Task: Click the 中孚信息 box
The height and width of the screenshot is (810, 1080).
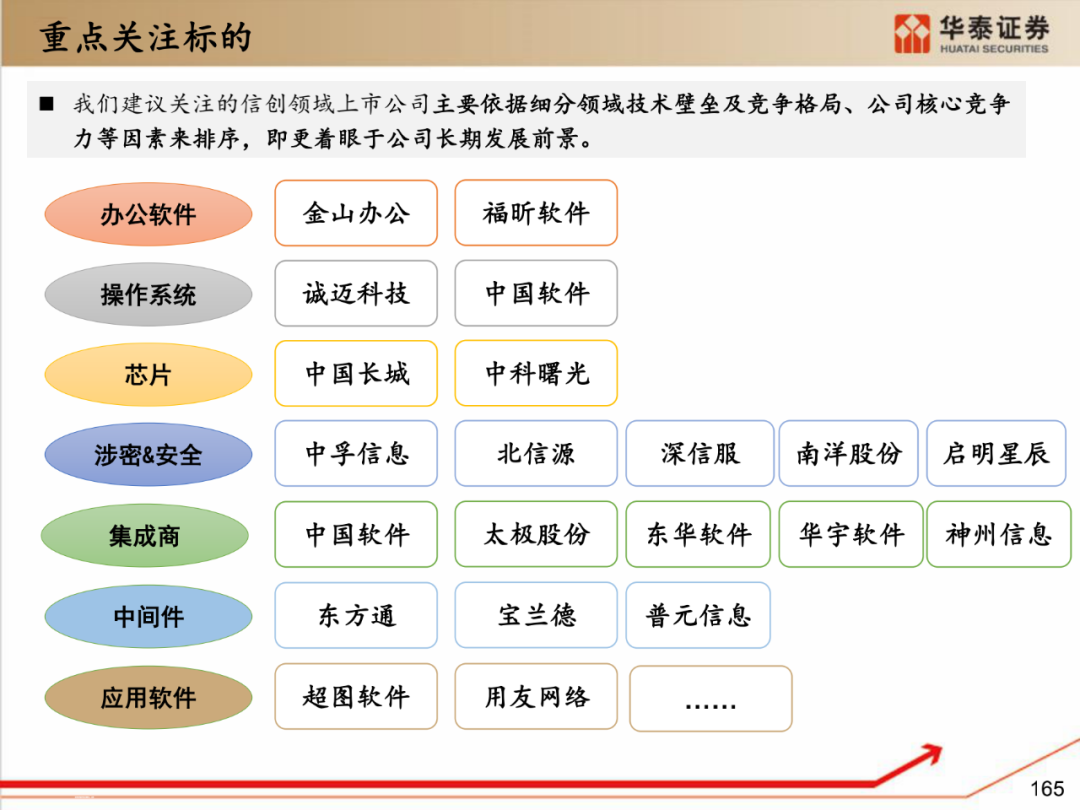Action: (x=356, y=453)
